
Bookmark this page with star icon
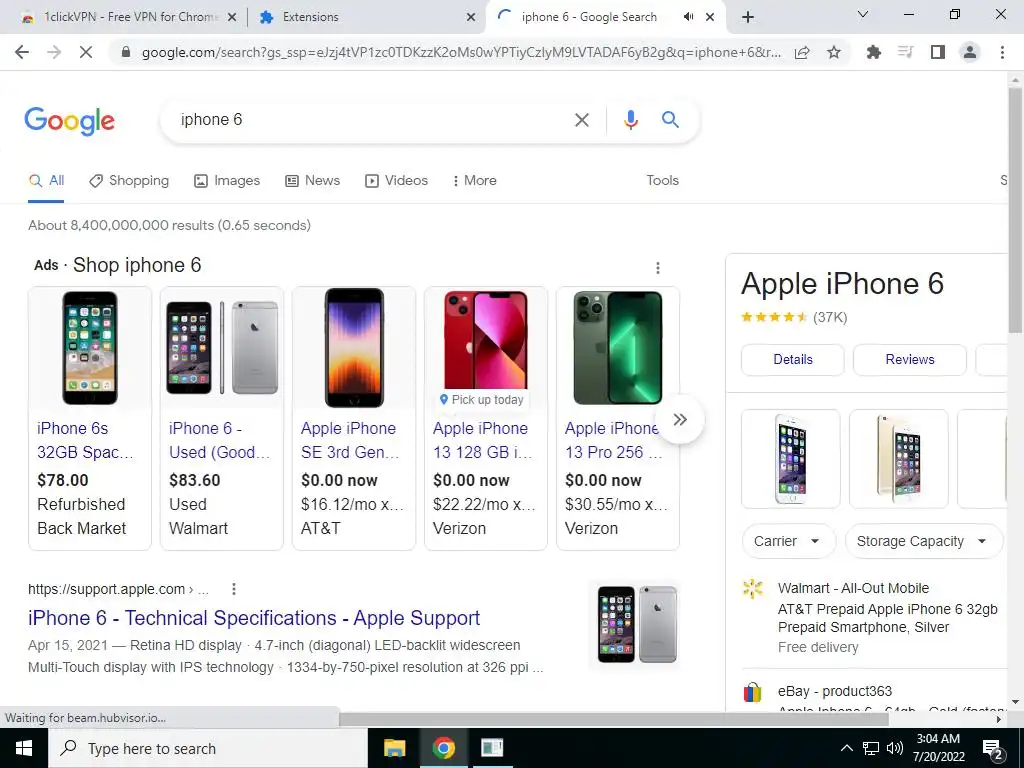(x=834, y=52)
